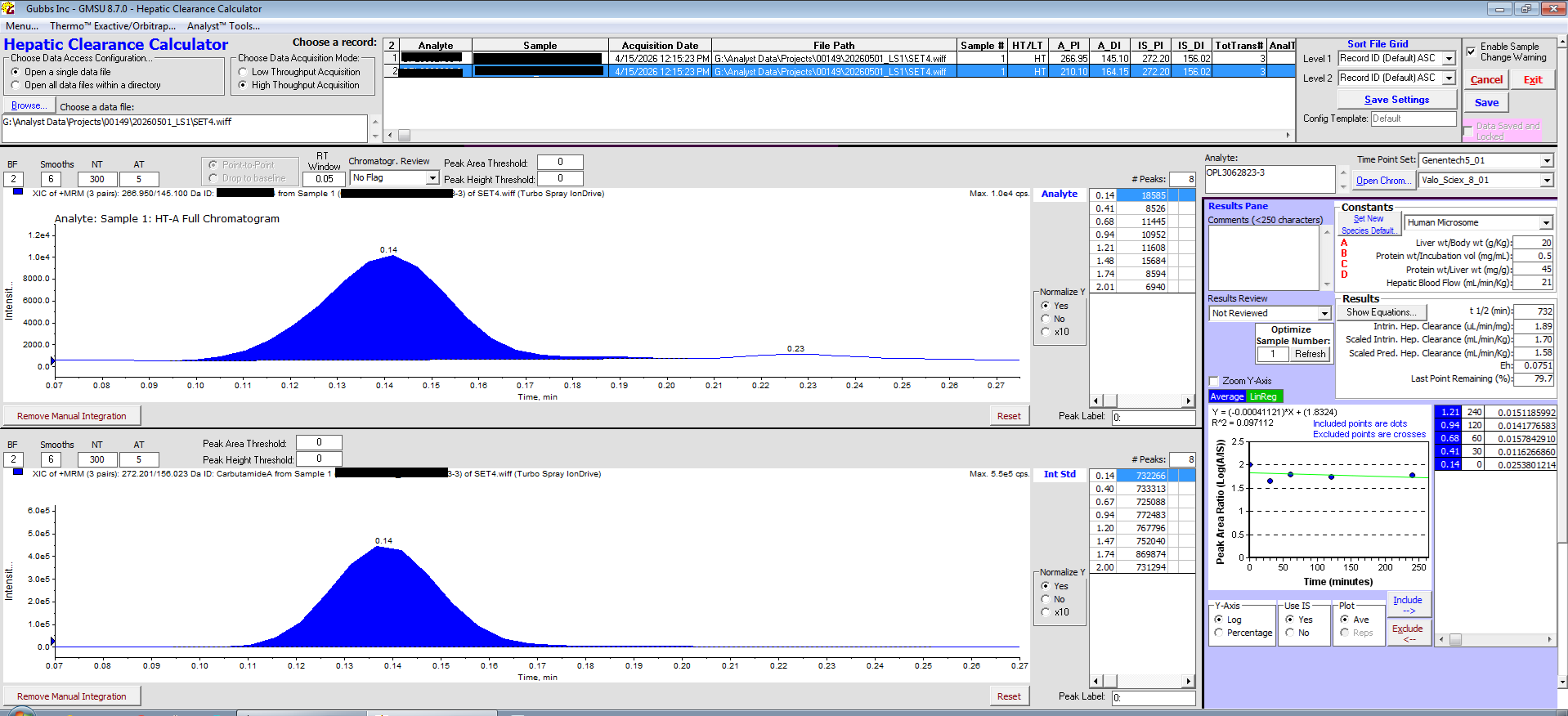Click the Optimize Sample Number field
The height and width of the screenshot is (716, 1568).
(1273, 355)
